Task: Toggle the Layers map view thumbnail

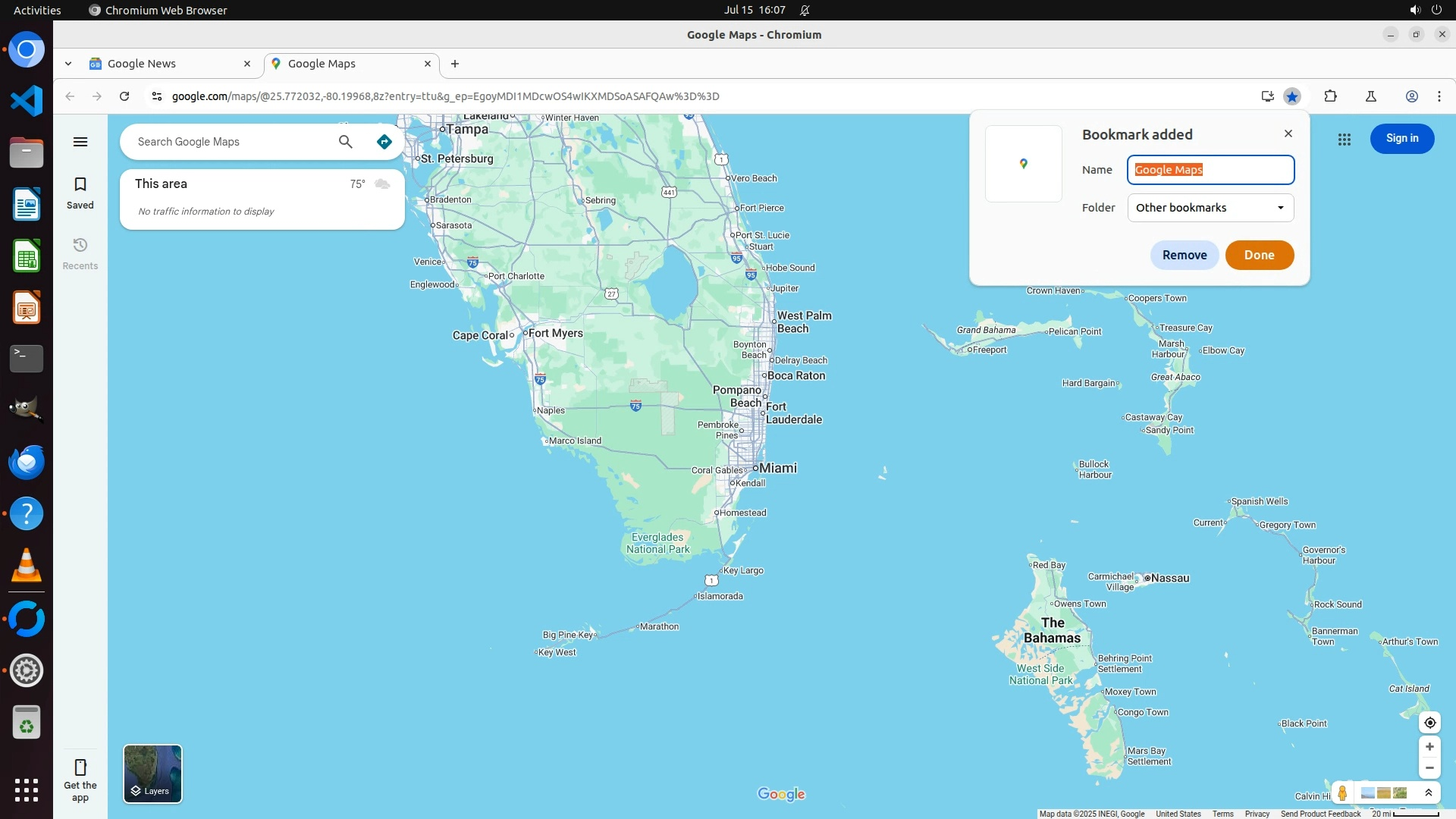Action: tap(152, 773)
